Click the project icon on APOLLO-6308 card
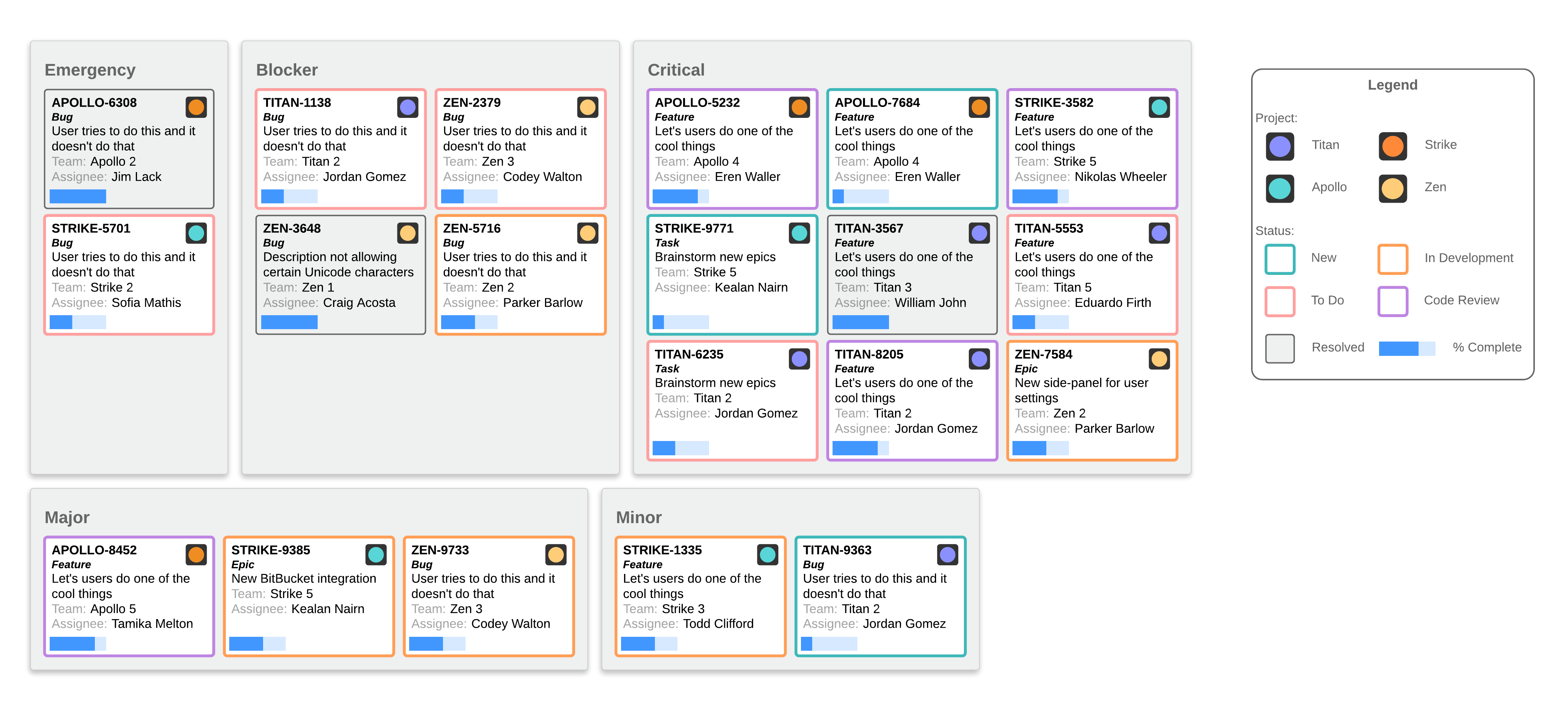Screen dimensions: 1568x714 coord(196,107)
